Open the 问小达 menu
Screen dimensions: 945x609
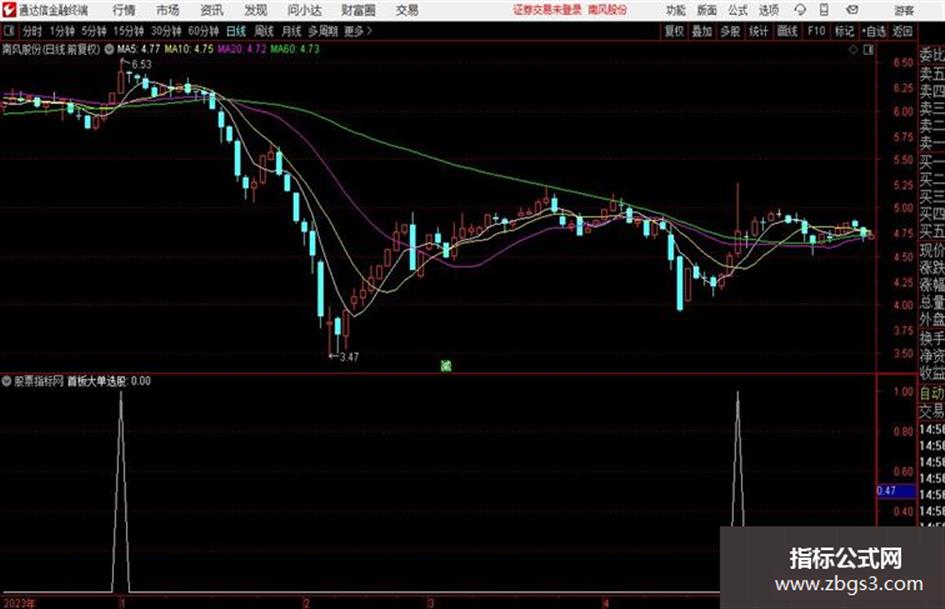click(304, 10)
